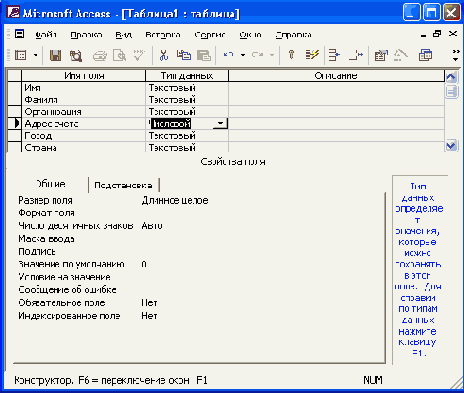Image resolution: width=464 pixels, height=393 pixels.
Task: Open the View mode toolbar button
Action: point(21,55)
